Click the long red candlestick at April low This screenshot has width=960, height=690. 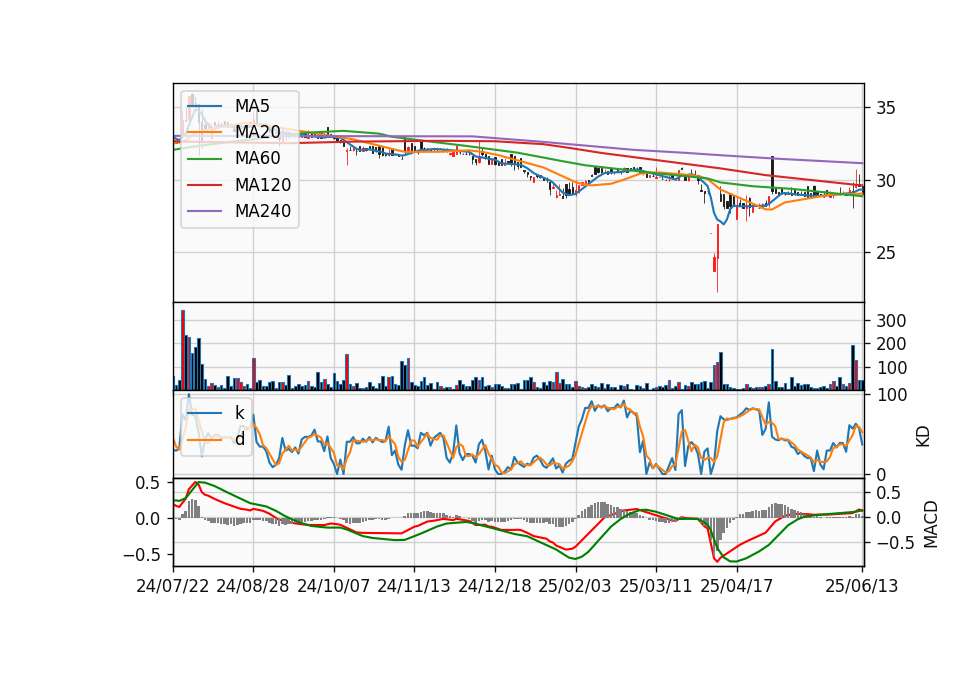[718, 257]
